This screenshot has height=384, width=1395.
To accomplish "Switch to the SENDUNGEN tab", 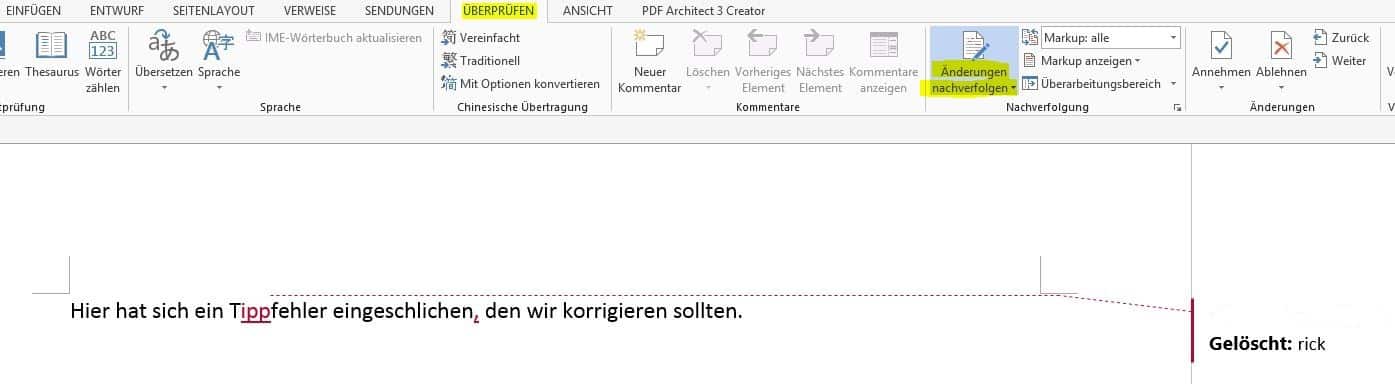I will point(399,11).
